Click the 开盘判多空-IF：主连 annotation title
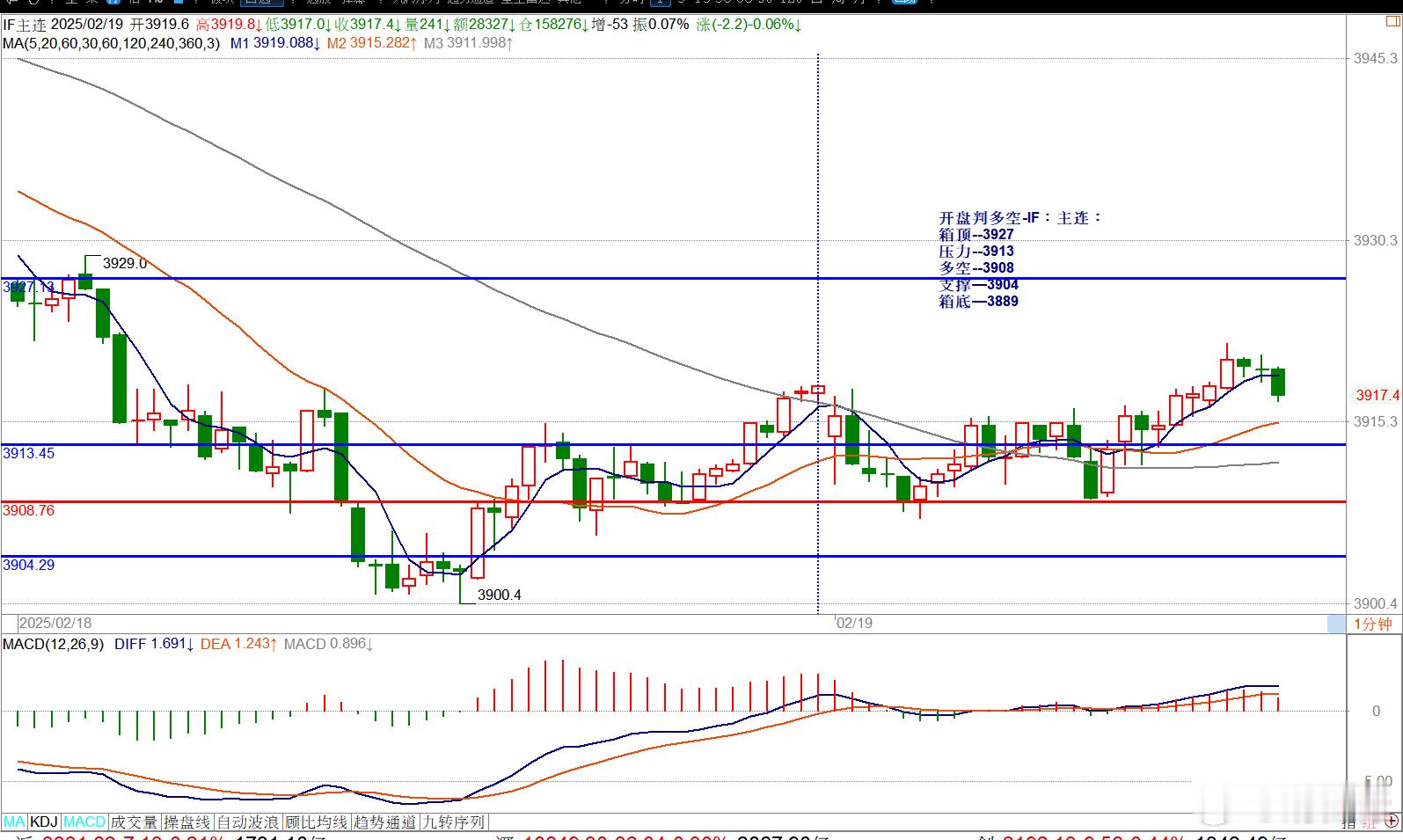This screenshot has height=840, width=1403. (x=1020, y=217)
